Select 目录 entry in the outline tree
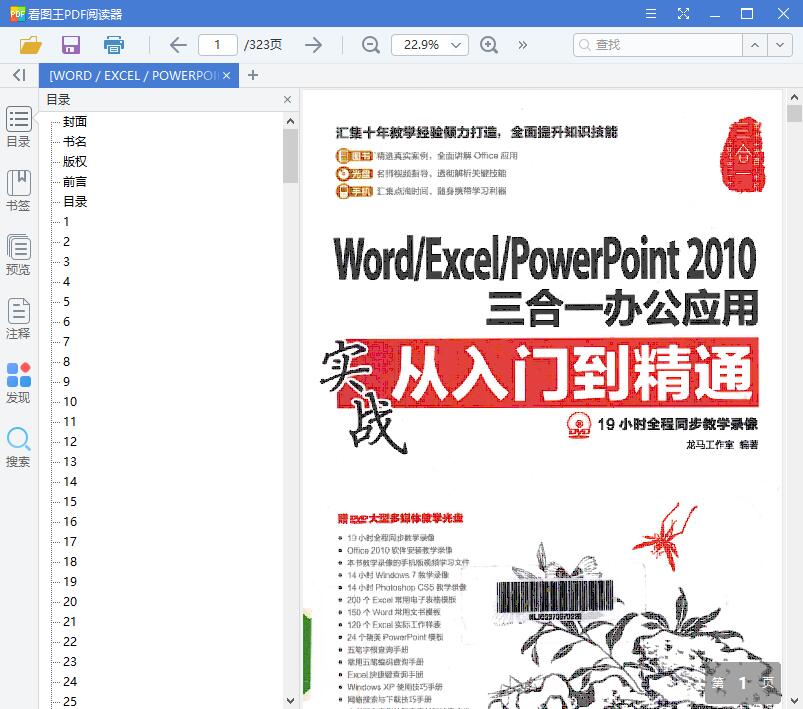The width and height of the screenshot is (803, 709). click(75, 201)
